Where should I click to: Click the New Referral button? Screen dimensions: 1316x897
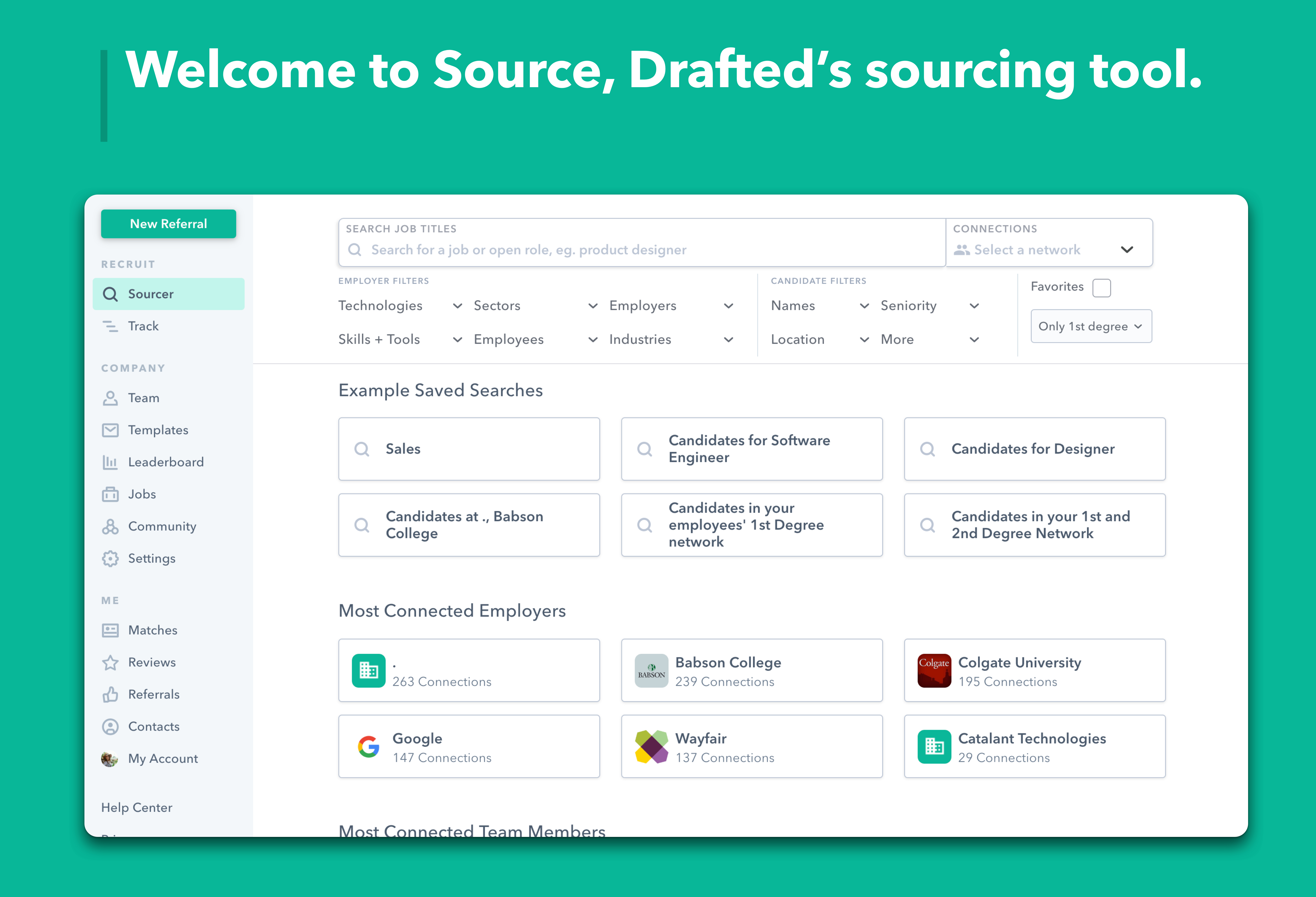click(169, 224)
